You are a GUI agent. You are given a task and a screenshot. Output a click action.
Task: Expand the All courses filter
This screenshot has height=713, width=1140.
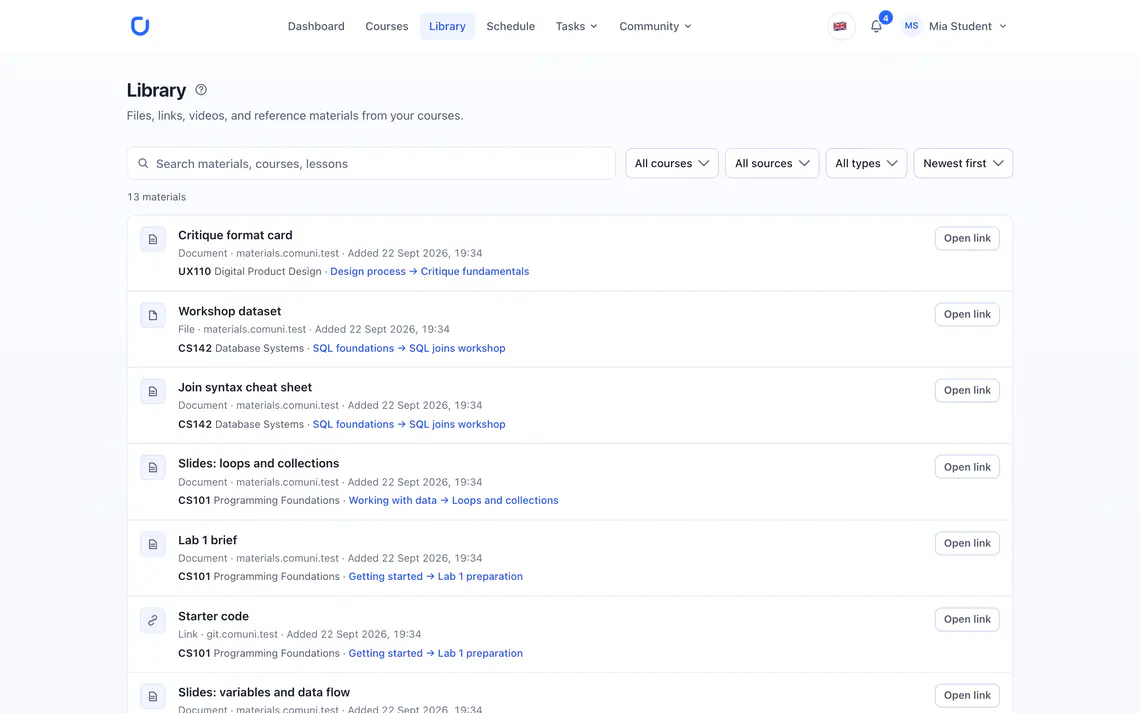pyautogui.click(x=672, y=164)
